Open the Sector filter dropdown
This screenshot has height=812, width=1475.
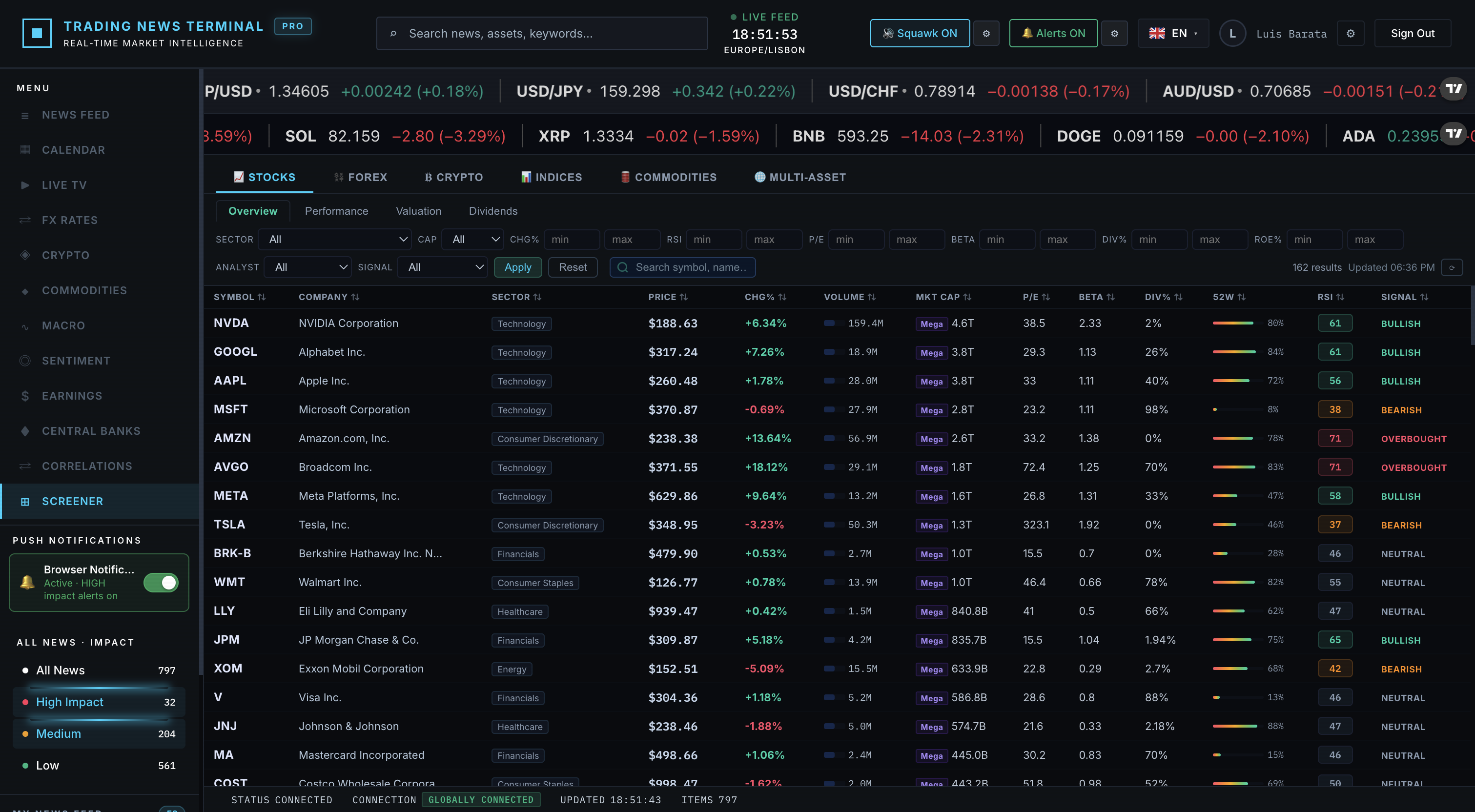coord(334,240)
